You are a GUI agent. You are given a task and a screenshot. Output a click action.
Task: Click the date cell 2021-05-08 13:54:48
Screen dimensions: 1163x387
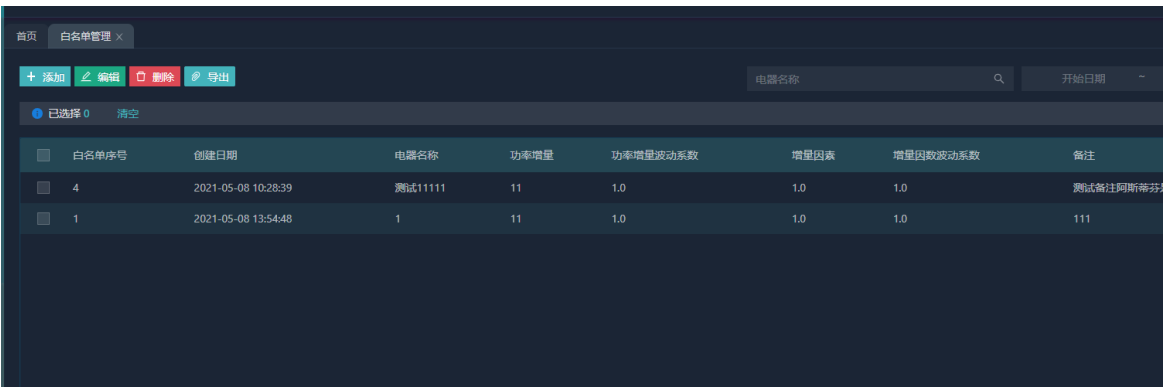click(x=243, y=219)
